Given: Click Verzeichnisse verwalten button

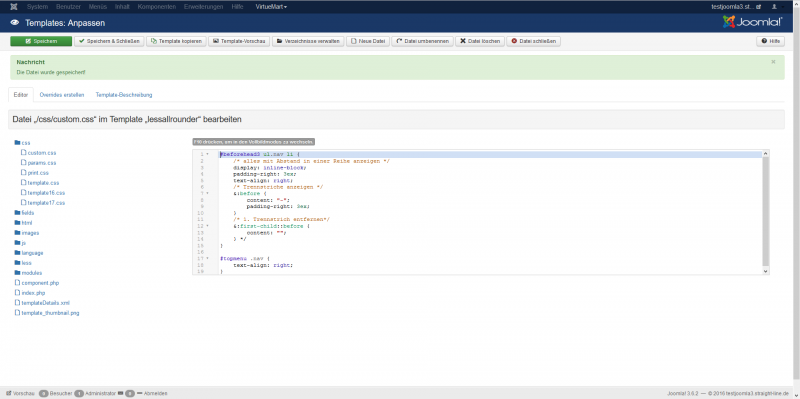Looking at the screenshot, I should (x=308, y=41).
